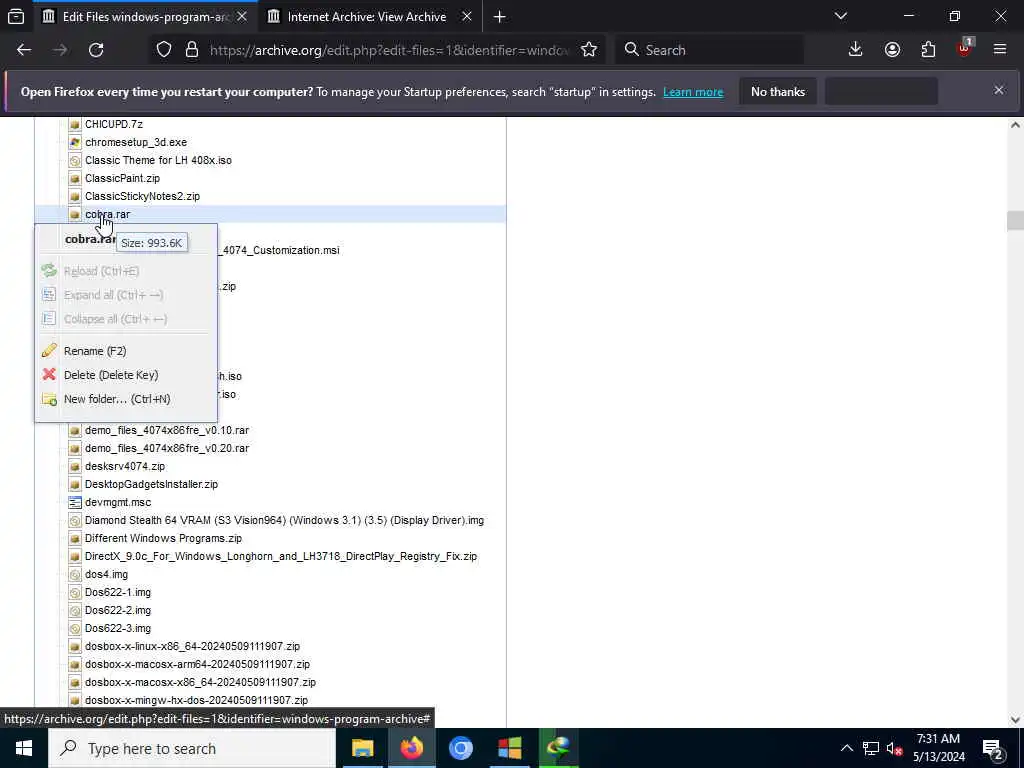Select DesktopGadgetsInstaller.zip file
The height and width of the screenshot is (768, 1024).
point(152,484)
